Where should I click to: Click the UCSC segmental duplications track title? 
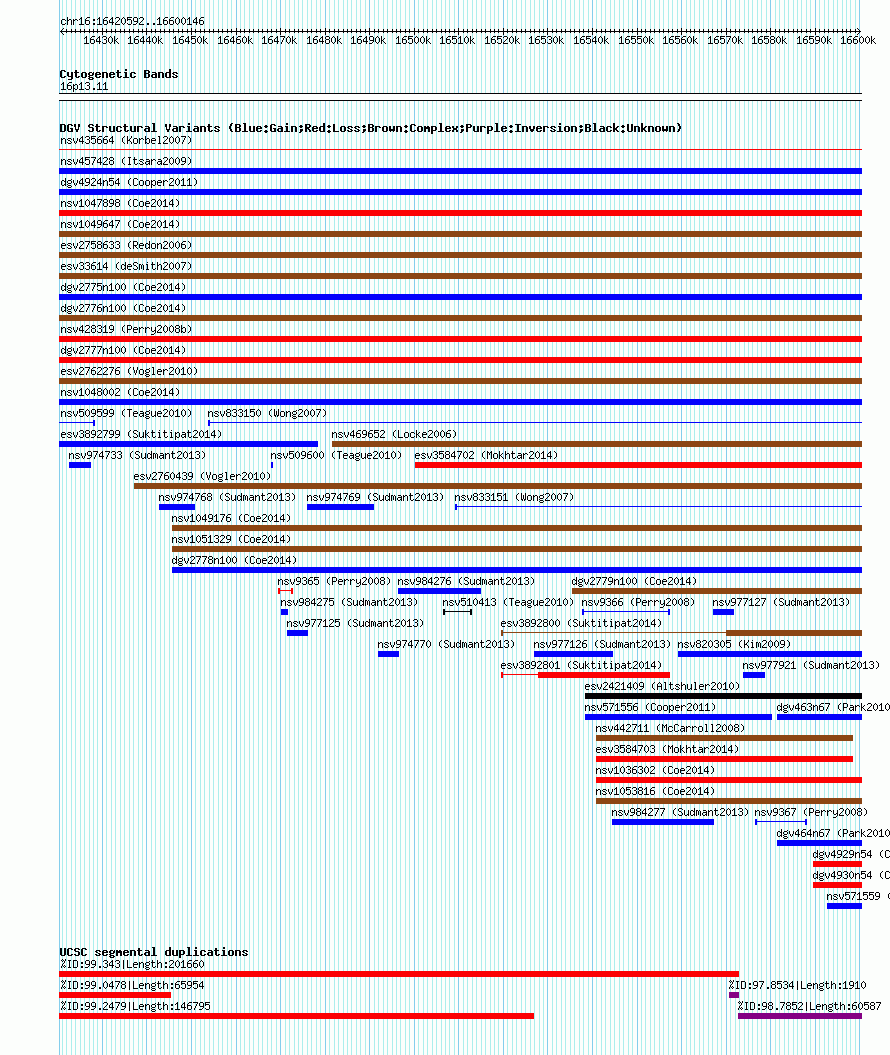[x=154, y=952]
